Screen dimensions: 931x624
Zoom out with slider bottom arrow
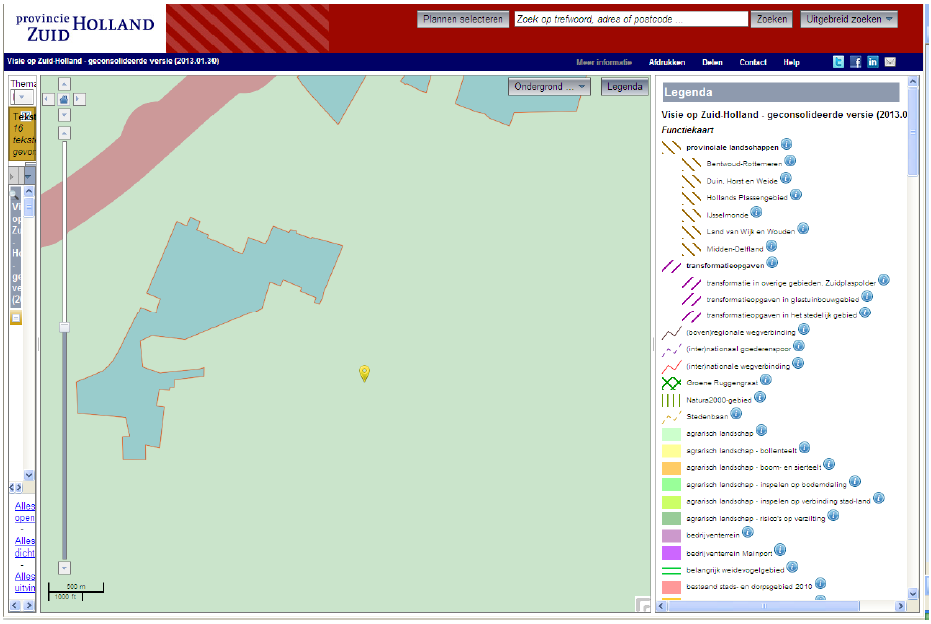[64, 568]
